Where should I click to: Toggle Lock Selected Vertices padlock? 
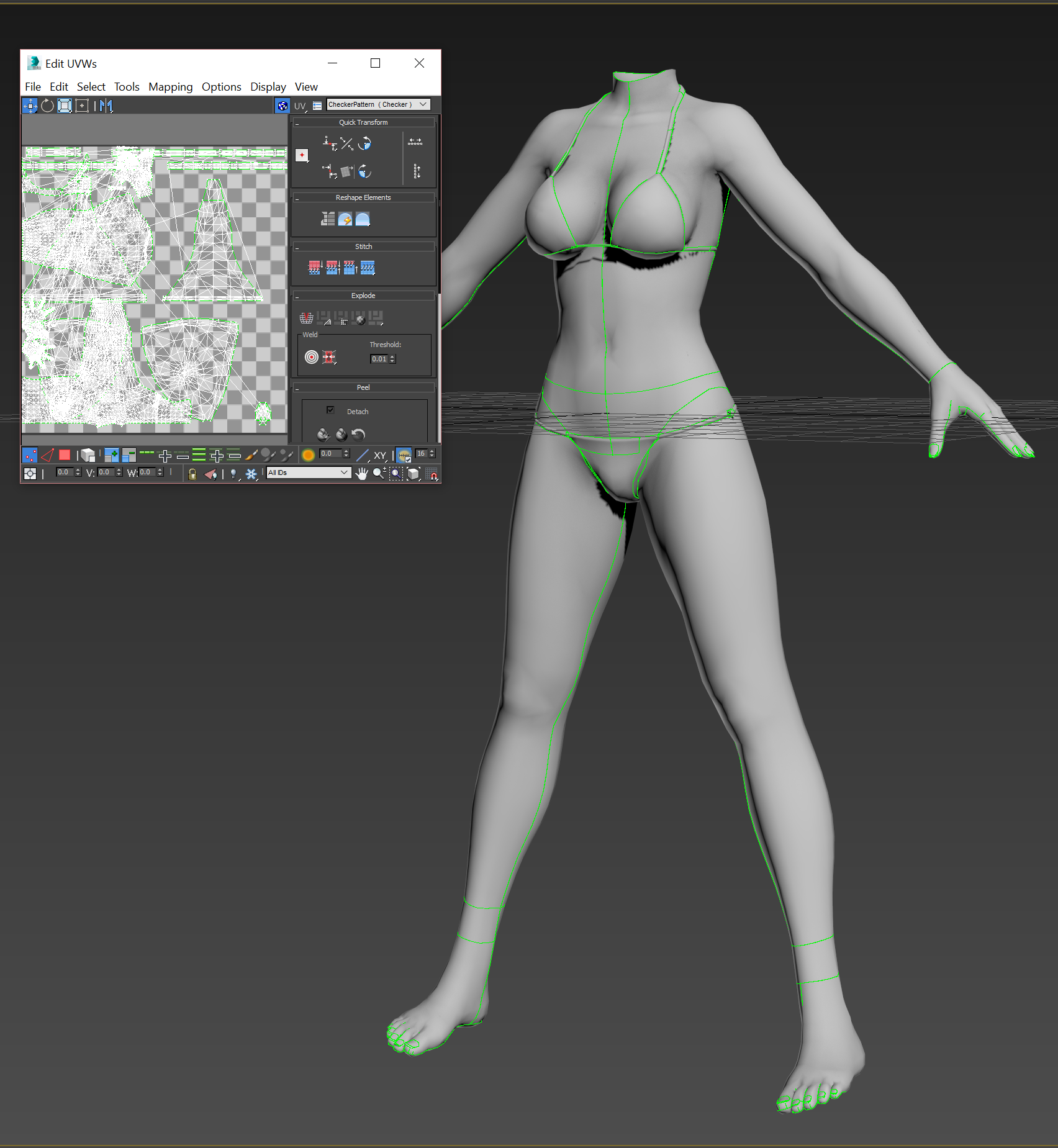point(192,474)
